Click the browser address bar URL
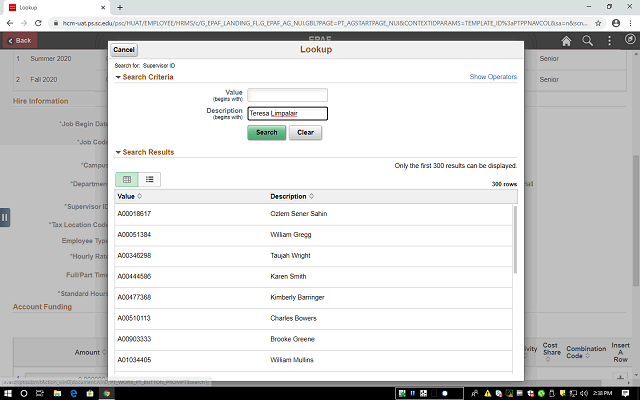The image size is (640, 400). 324,23
